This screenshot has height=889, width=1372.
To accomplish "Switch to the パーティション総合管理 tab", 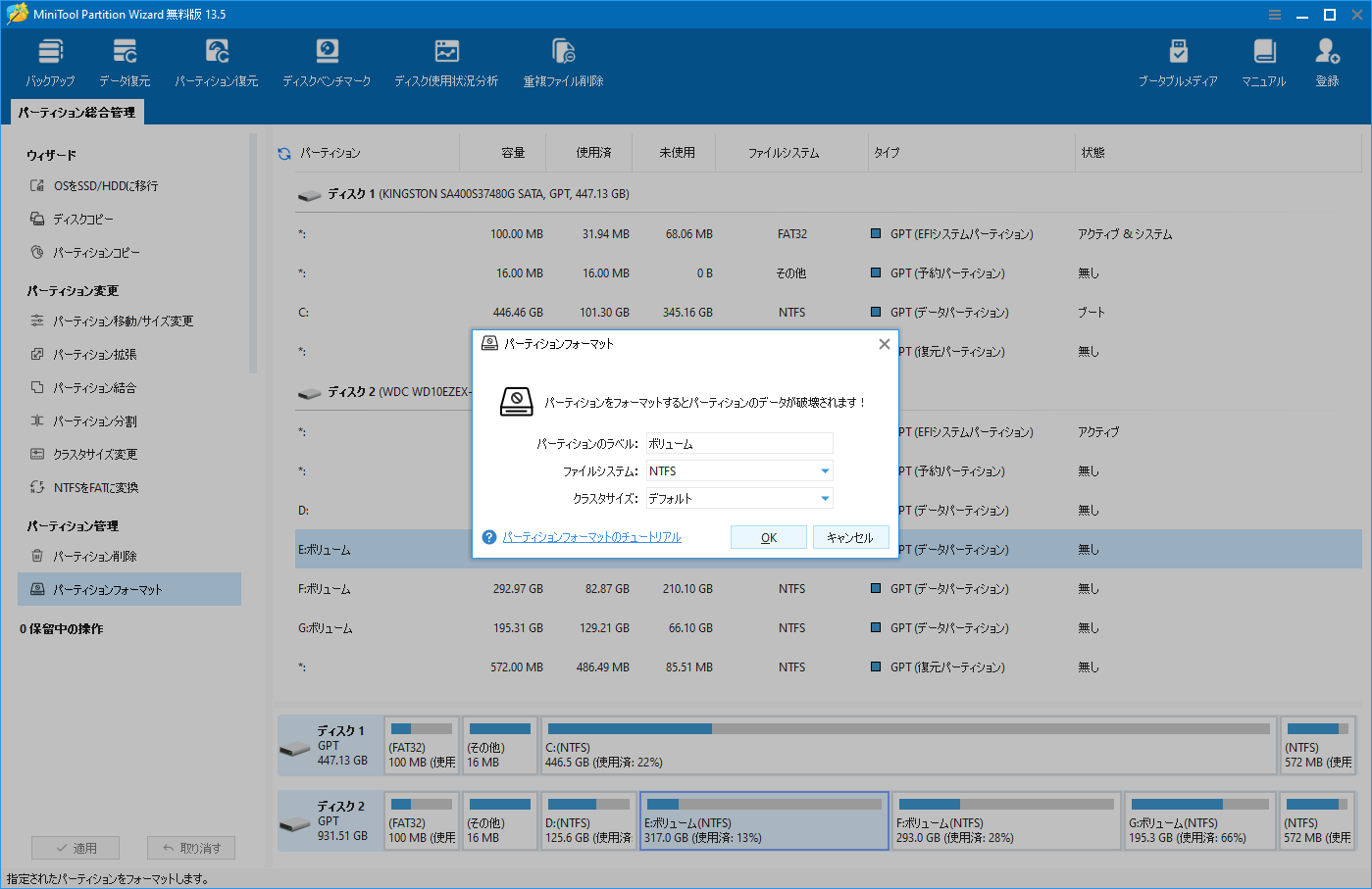I will (76, 112).
